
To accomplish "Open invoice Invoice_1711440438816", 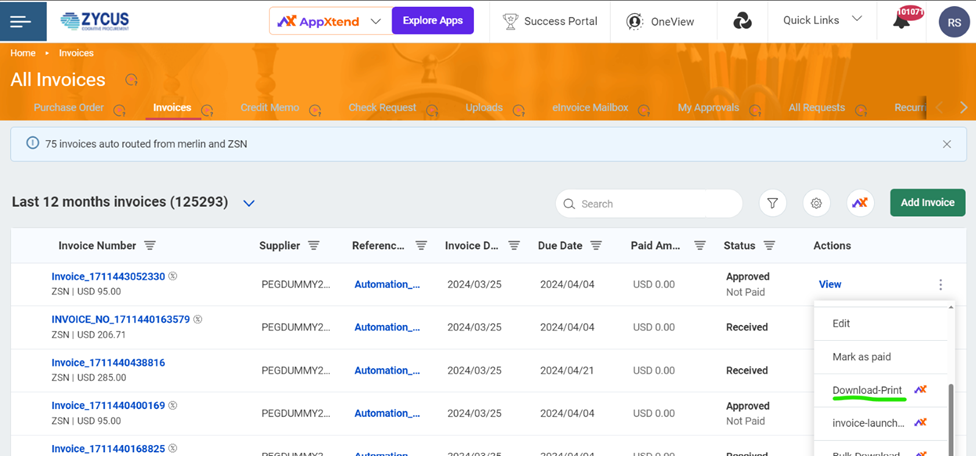I will point(108,362).
